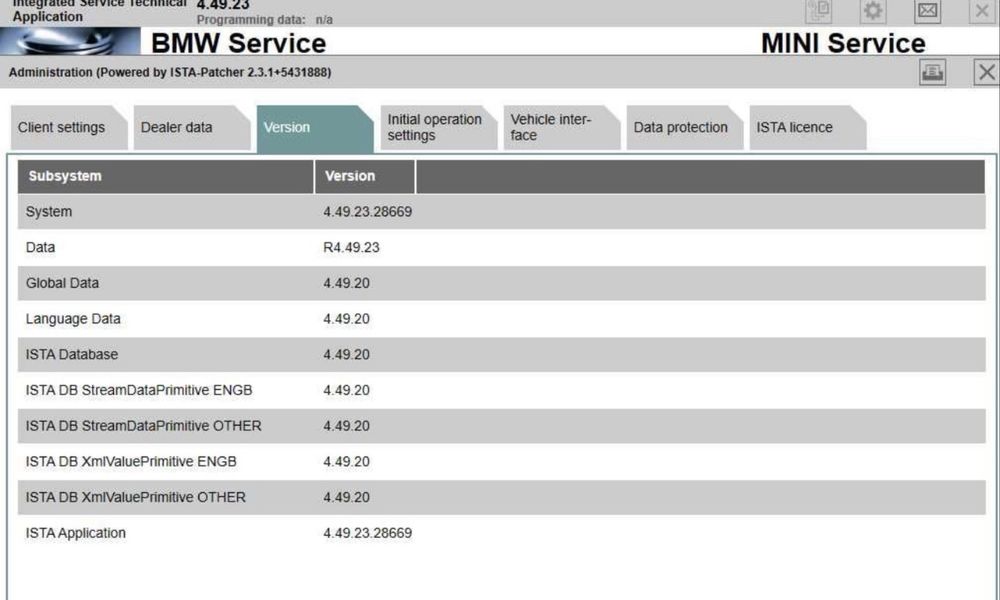
Task: Click the envelope feedback icon
Action: [x=927, y=11]
